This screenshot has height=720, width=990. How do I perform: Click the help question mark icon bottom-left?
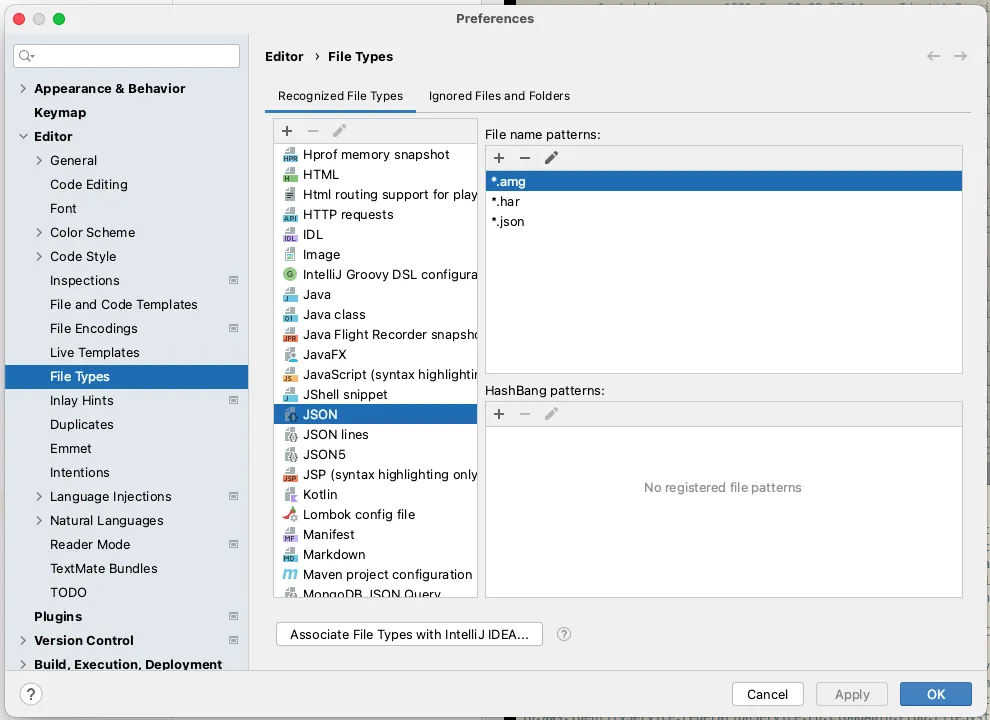[x=31, y=694]
